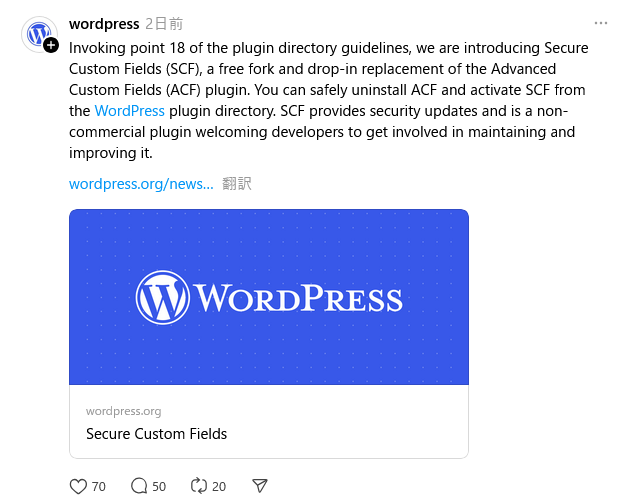
Task: Open the wordpress username profile link
Action: point(104,24)
